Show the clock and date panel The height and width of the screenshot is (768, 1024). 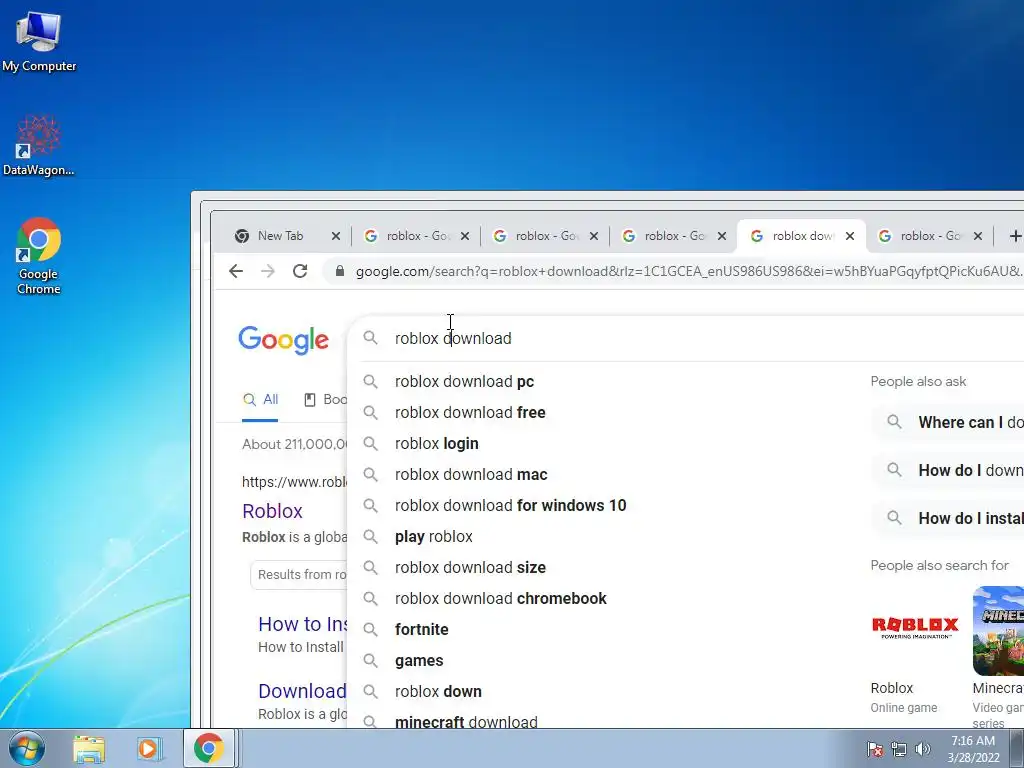[x=973, y=749]
